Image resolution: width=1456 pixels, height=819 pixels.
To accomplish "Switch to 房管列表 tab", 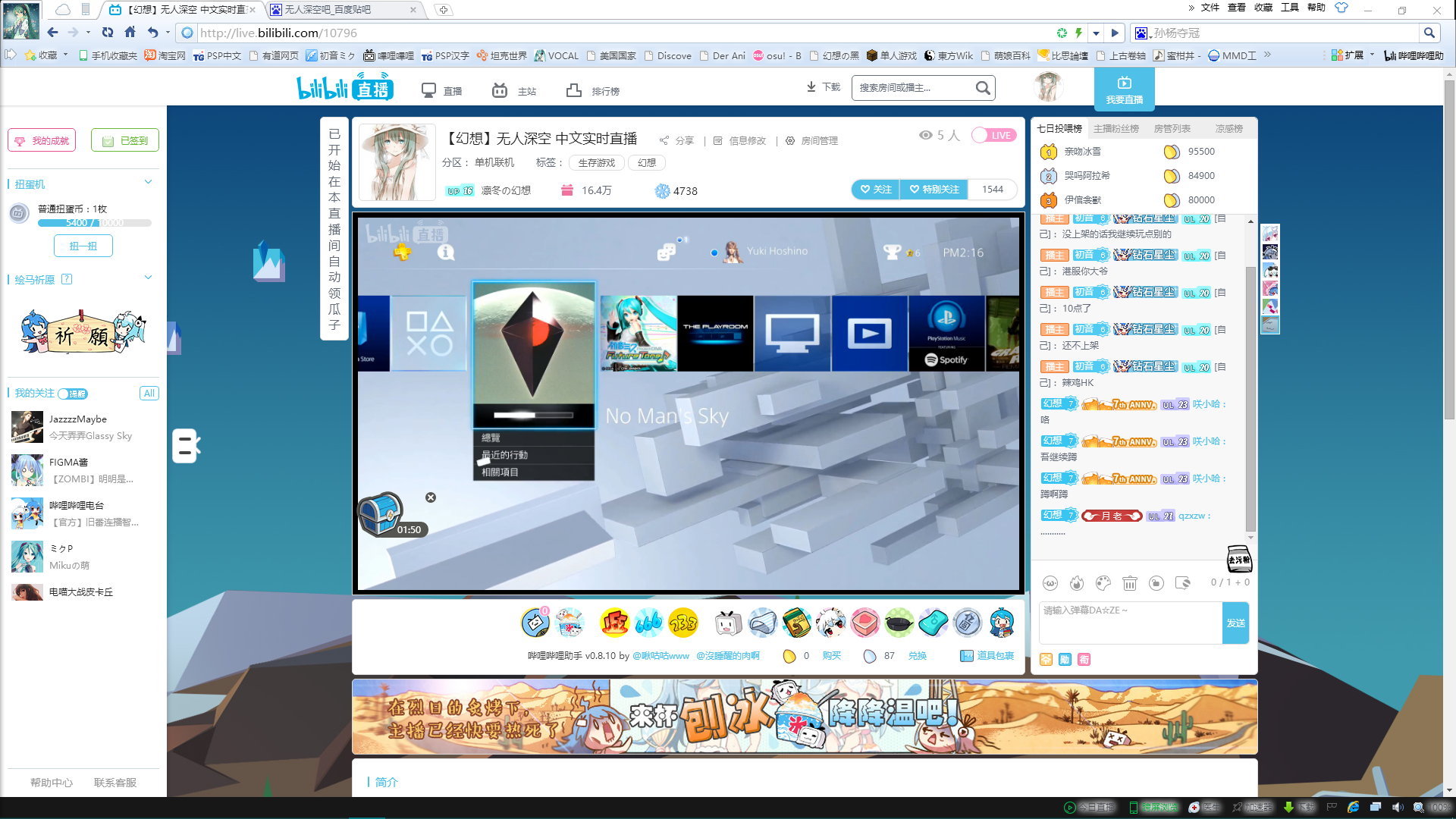I will point(1172,129).
